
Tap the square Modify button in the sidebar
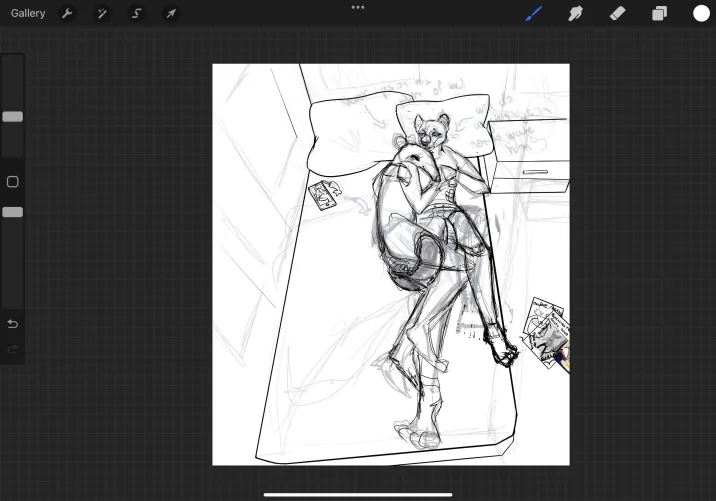click(x=13, y=182)
